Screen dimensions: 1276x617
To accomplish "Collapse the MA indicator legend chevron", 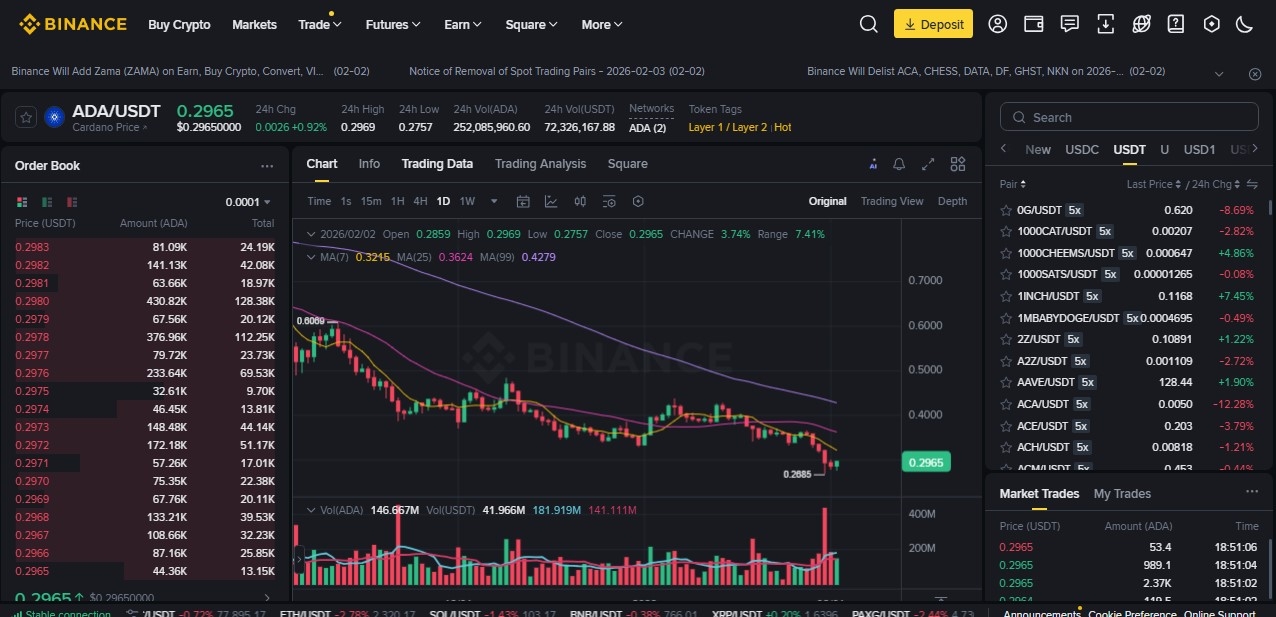I will click(310, 257).
